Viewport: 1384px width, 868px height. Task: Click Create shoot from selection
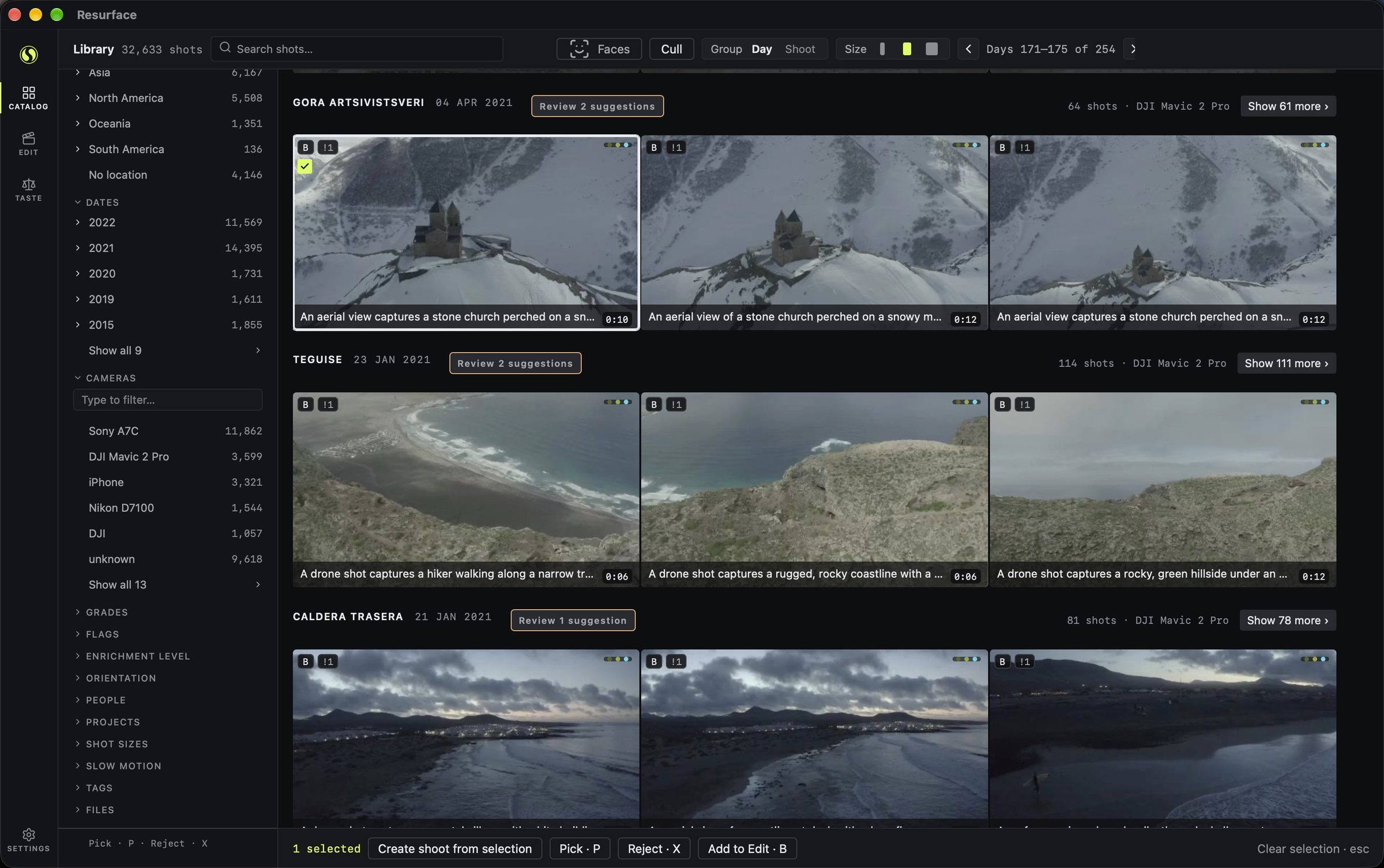point(454,848)
